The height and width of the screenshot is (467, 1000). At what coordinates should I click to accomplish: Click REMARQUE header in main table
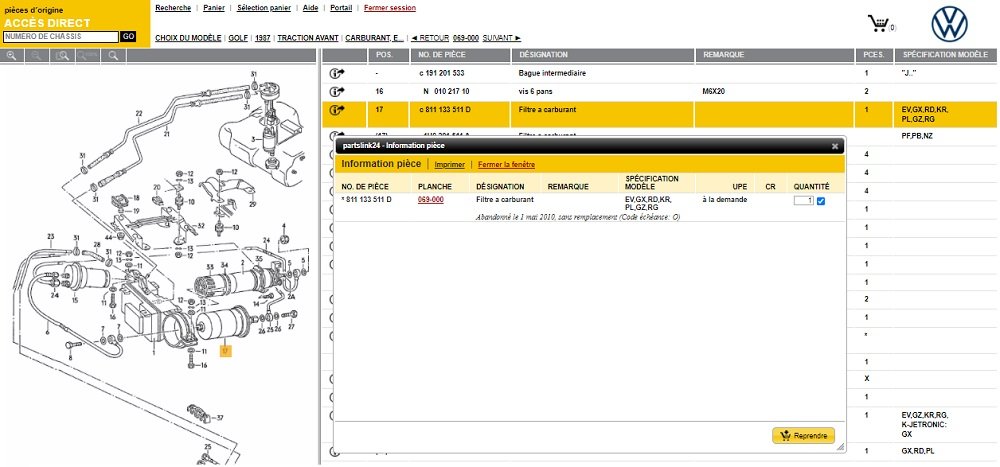723,55
